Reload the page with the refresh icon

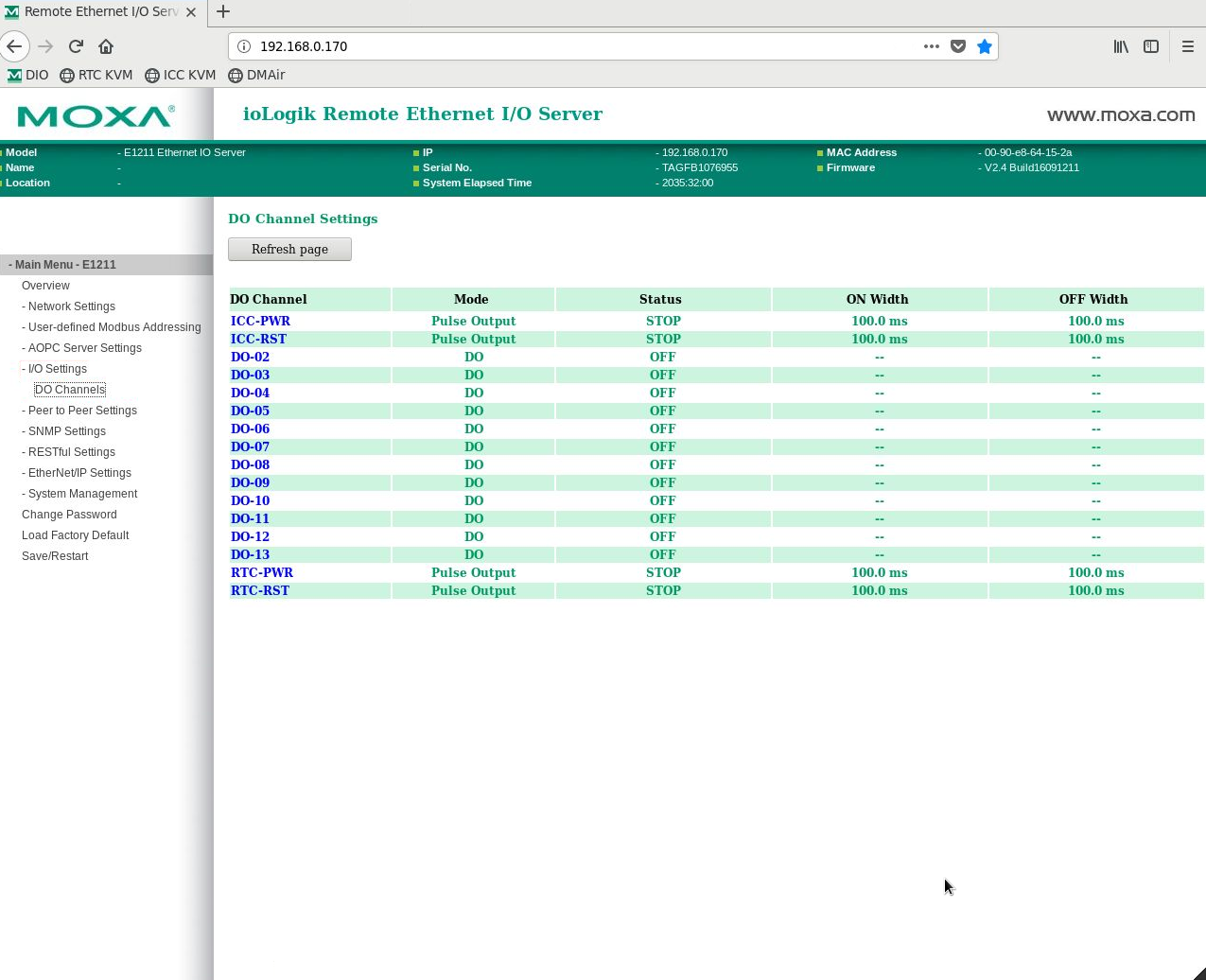click(x=76, y=46)
